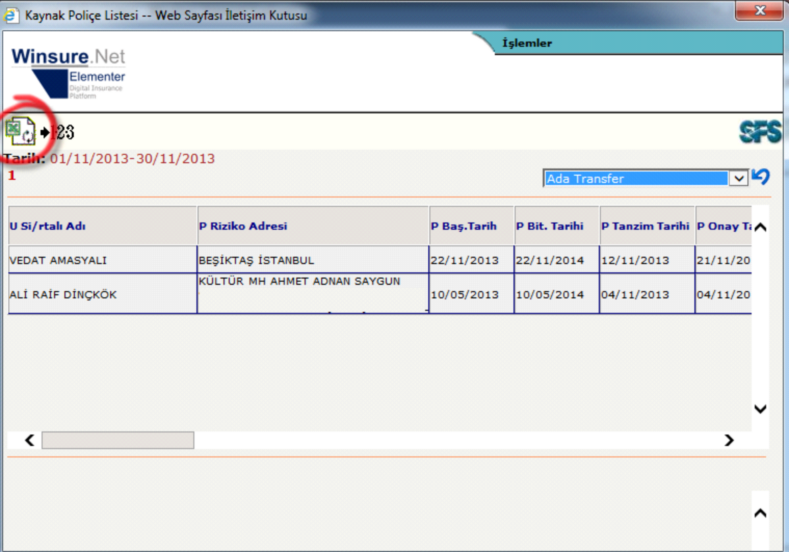This screenshot has width=789, height=552.
Task: Click the P Tanzim Tarihi column header
Action: coord(645,226)
